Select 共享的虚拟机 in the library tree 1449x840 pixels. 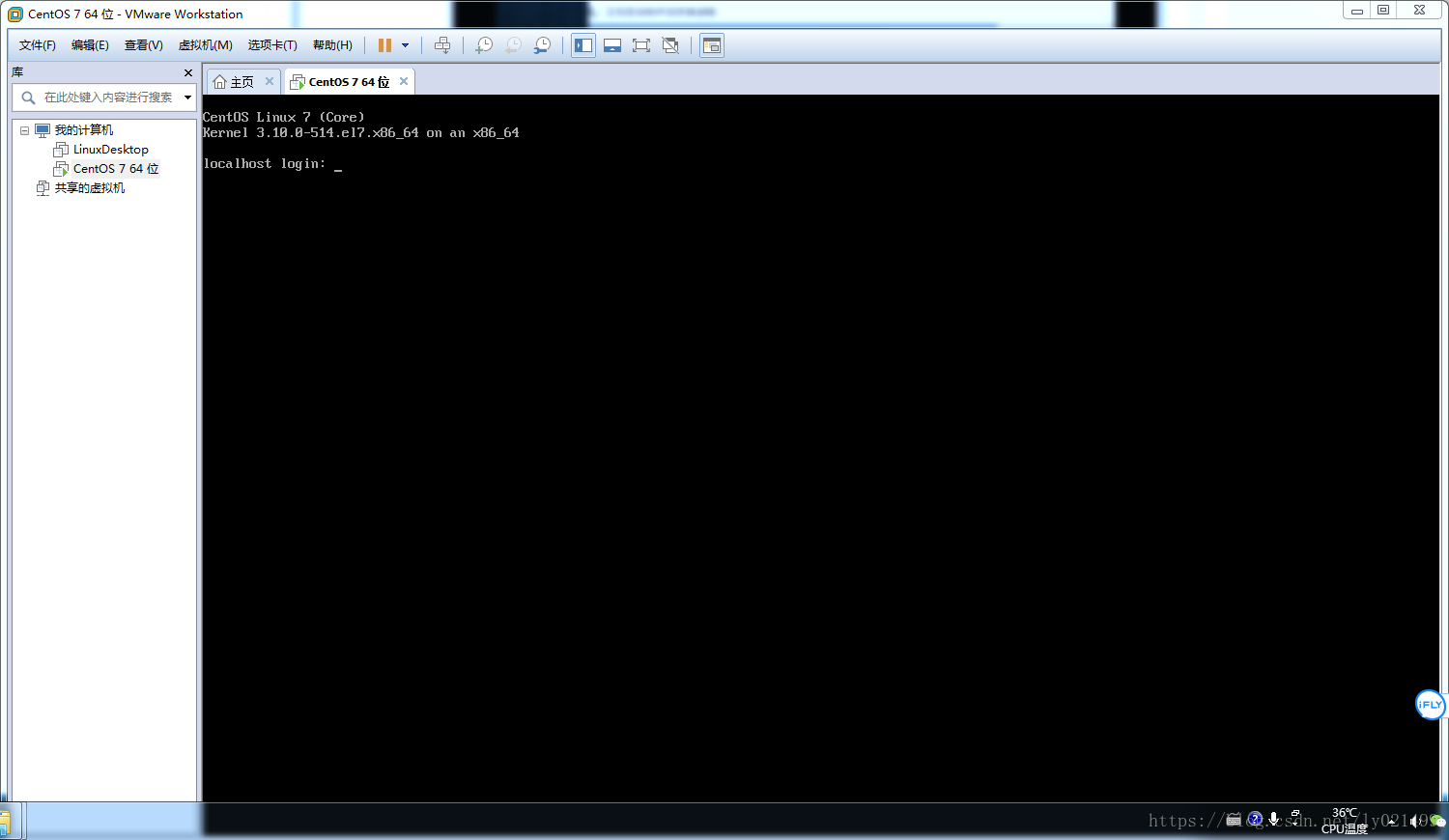click(x=90, y=188)
